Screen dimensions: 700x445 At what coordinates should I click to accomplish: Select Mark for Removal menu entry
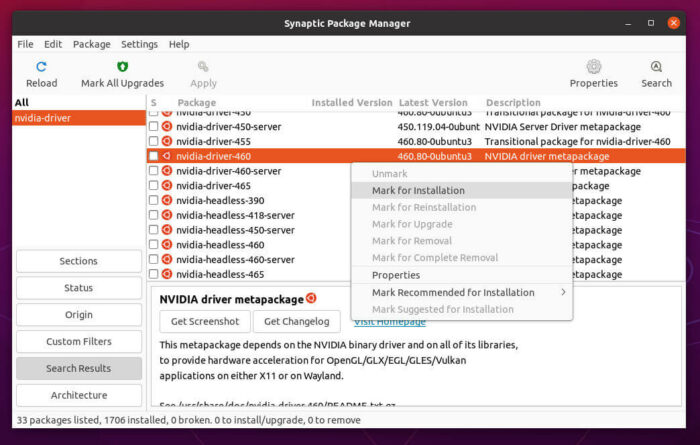[462, 241]
